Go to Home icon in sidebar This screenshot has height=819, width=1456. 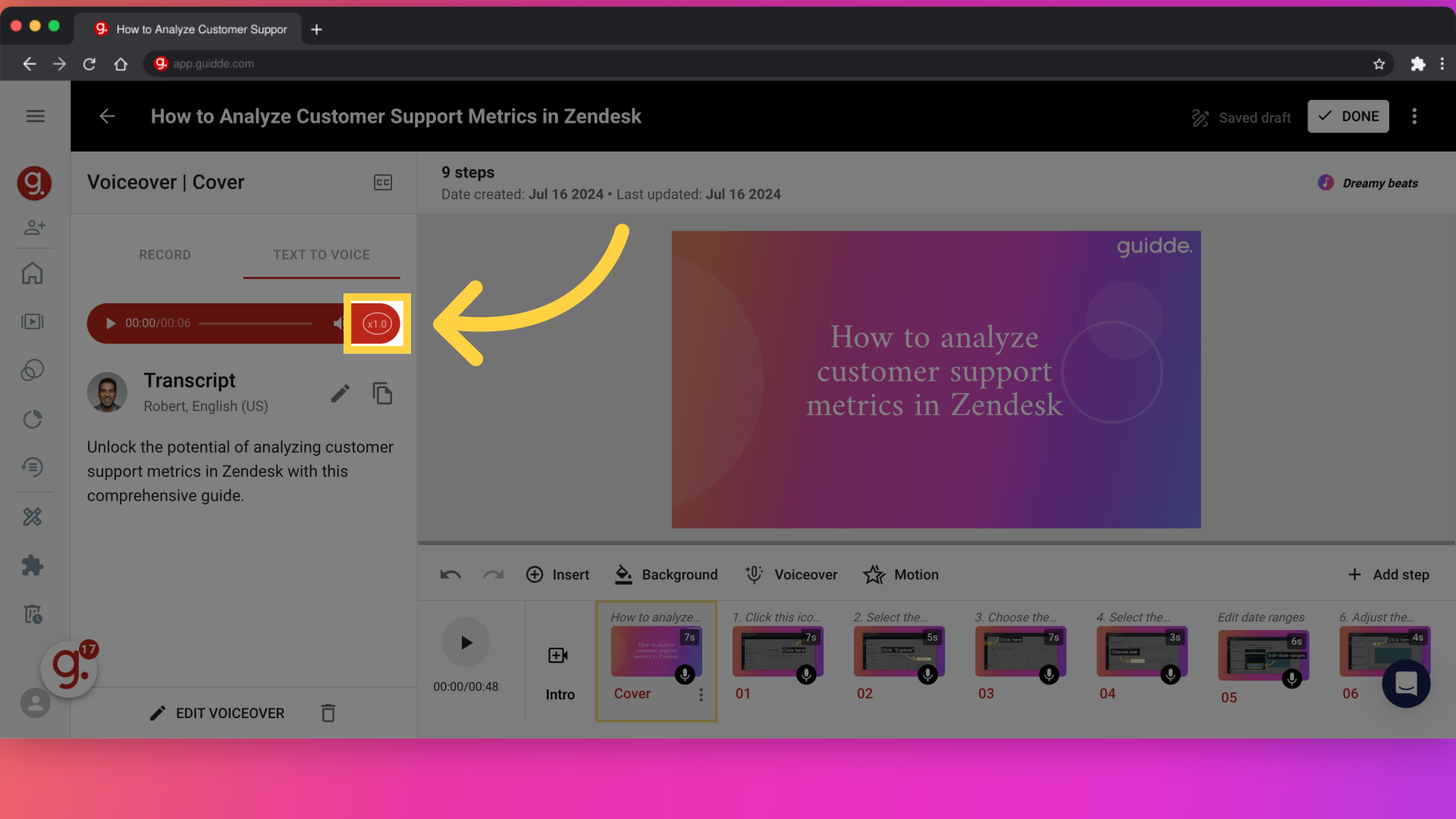(33, 273)
